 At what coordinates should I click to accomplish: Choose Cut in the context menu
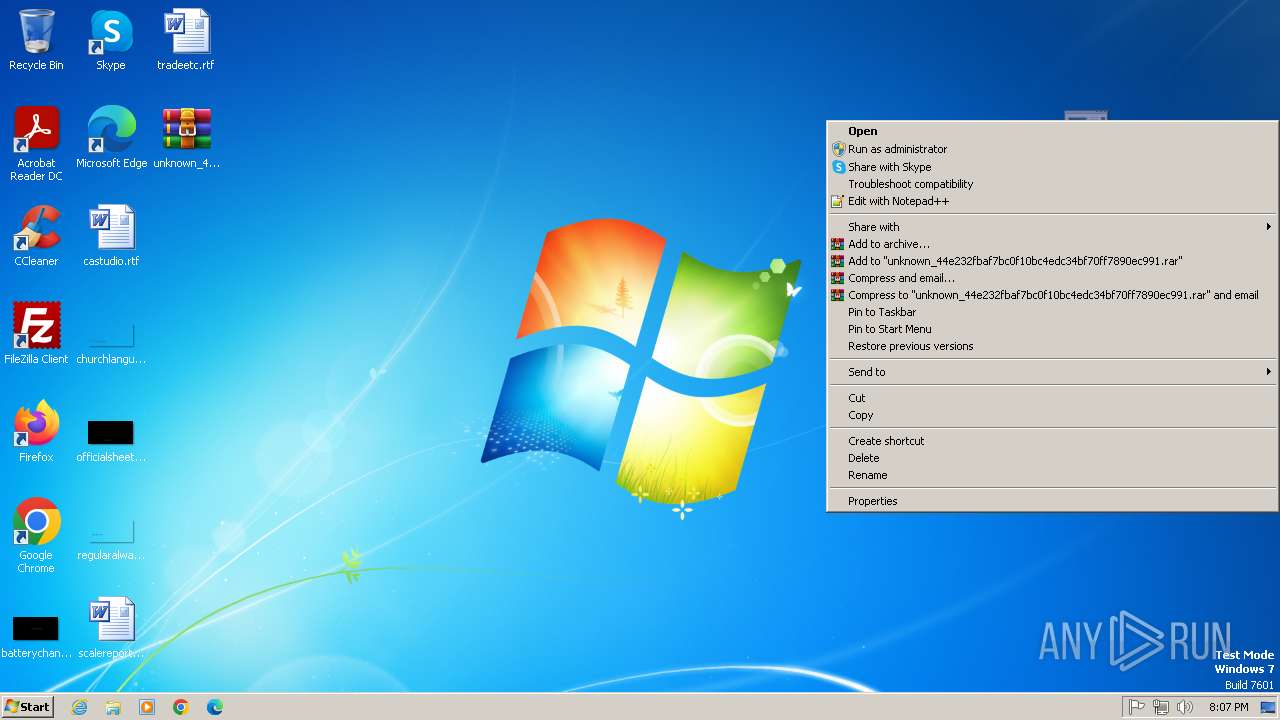[1052, 398]
